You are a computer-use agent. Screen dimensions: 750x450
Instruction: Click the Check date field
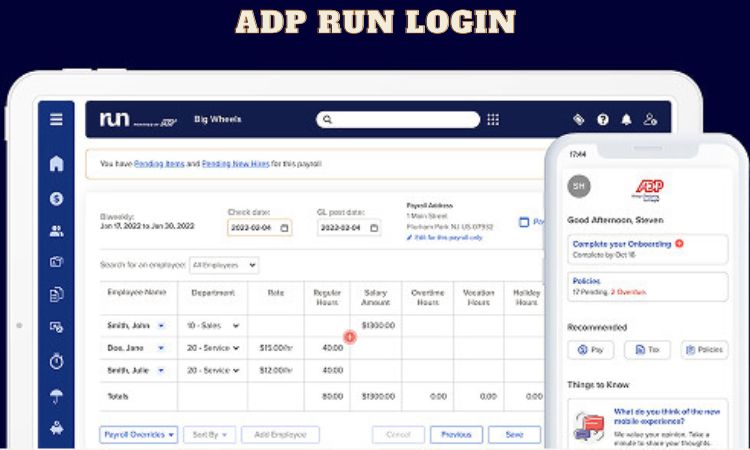click(x=259, y=228)
